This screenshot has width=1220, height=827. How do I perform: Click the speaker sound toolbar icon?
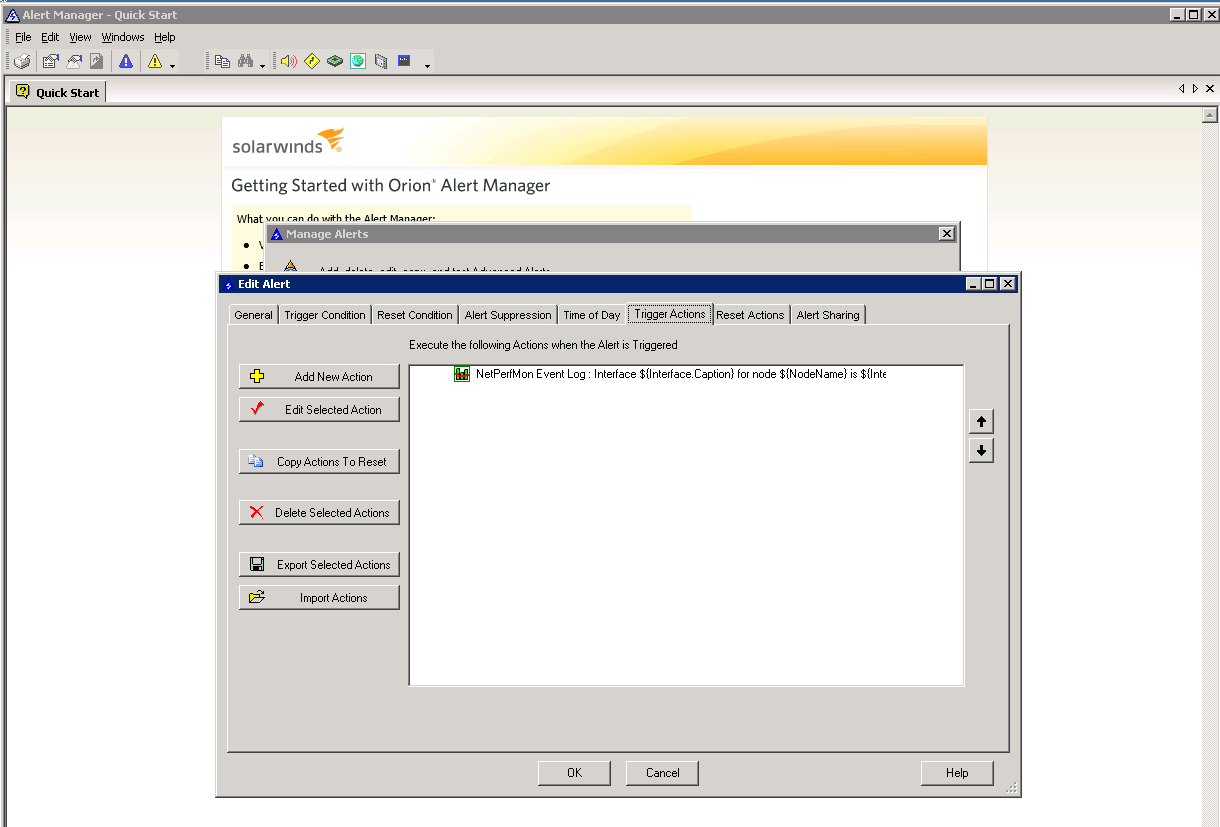[289, 61]
